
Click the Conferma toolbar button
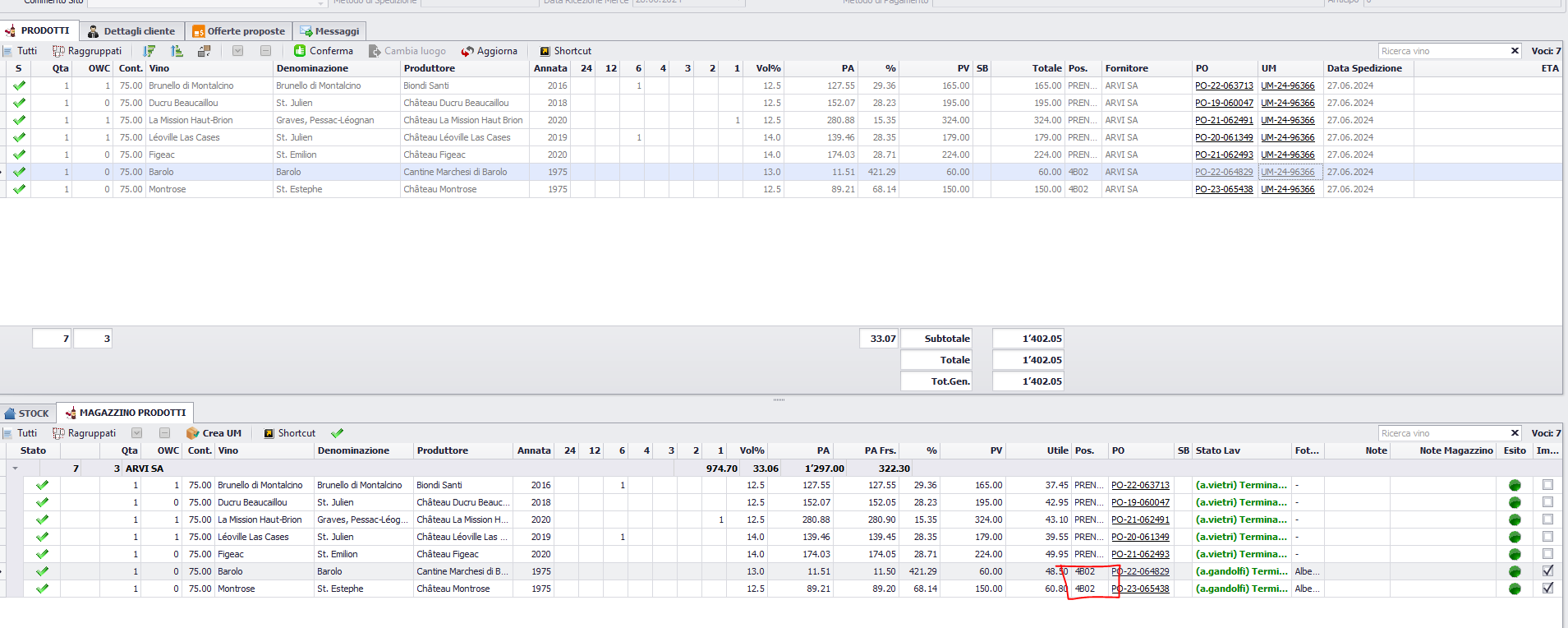click(x=324, y=51)
